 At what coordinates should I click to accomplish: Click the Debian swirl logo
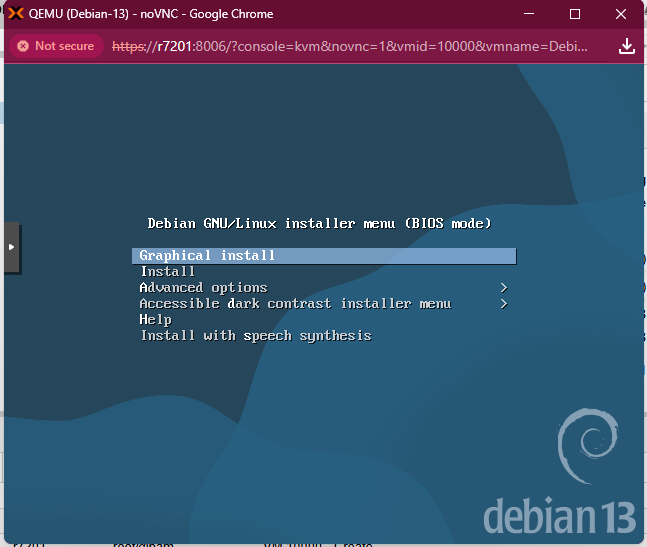587,449
